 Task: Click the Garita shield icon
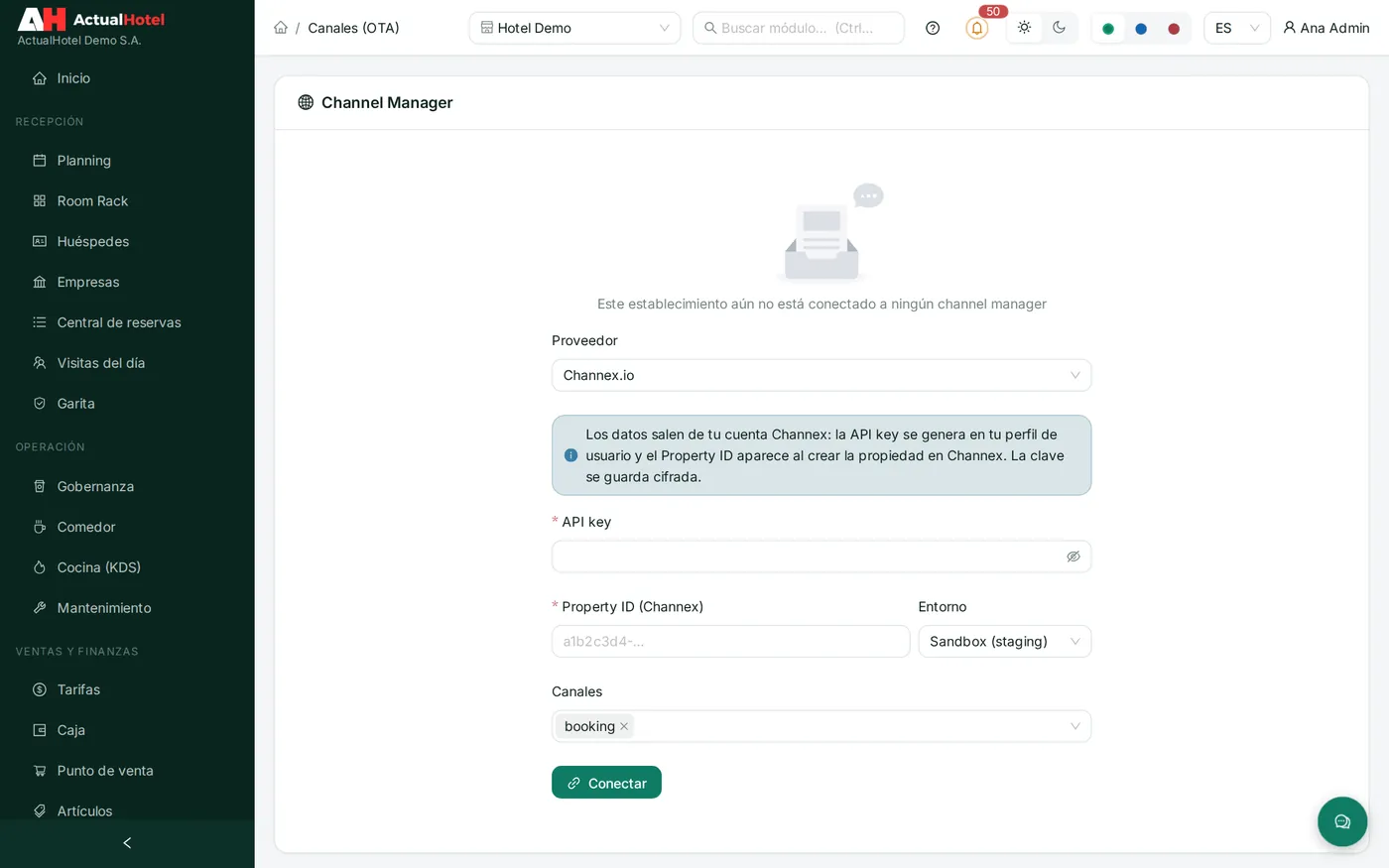(40, 404)
